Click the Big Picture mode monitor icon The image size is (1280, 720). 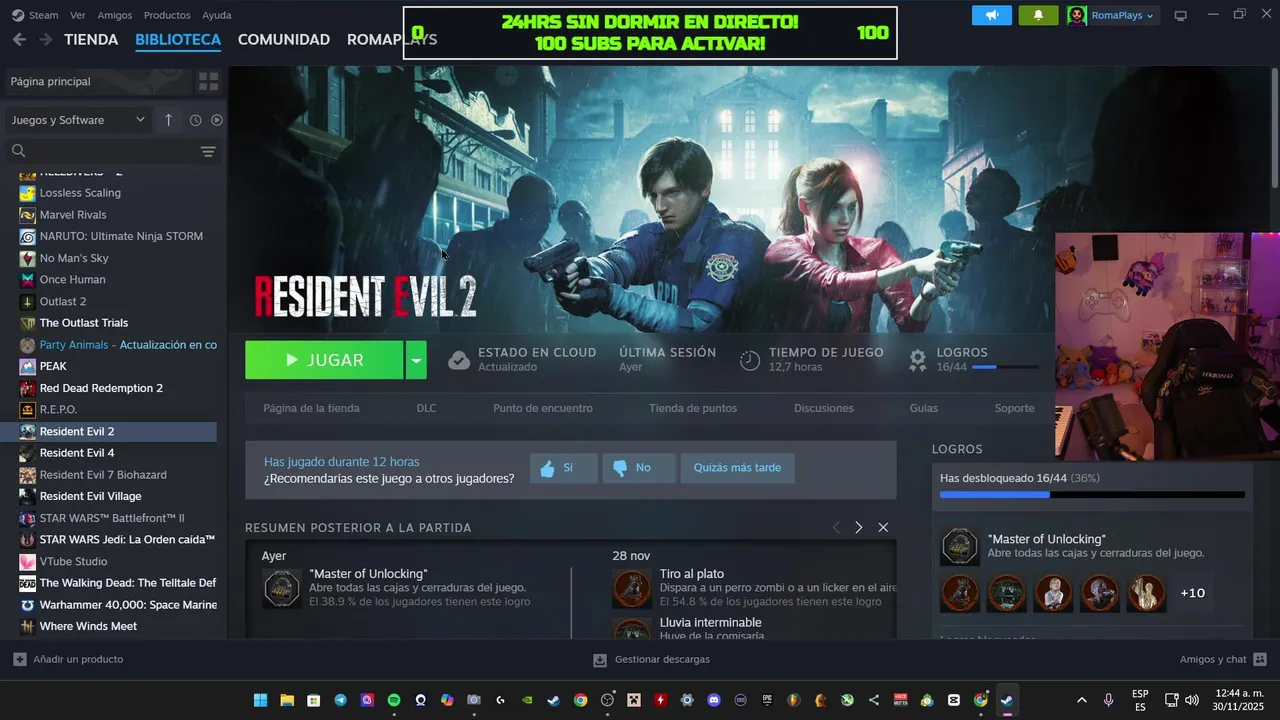[x=1180, y=15]
